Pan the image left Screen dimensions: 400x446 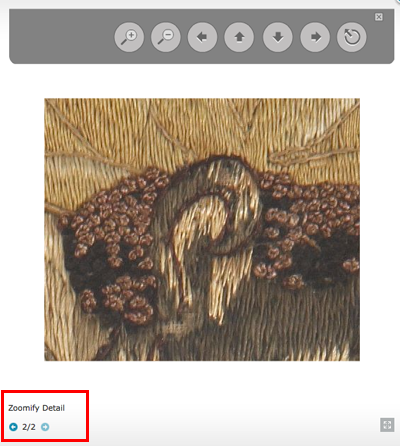[x=202, y=37]
